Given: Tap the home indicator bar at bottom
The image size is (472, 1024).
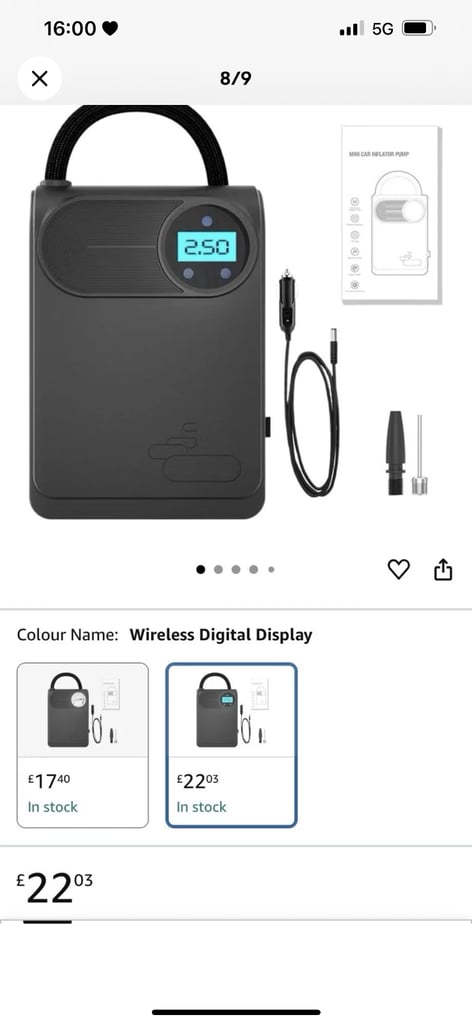Looking at the screenshot, I should click(x=236, y=1012).
